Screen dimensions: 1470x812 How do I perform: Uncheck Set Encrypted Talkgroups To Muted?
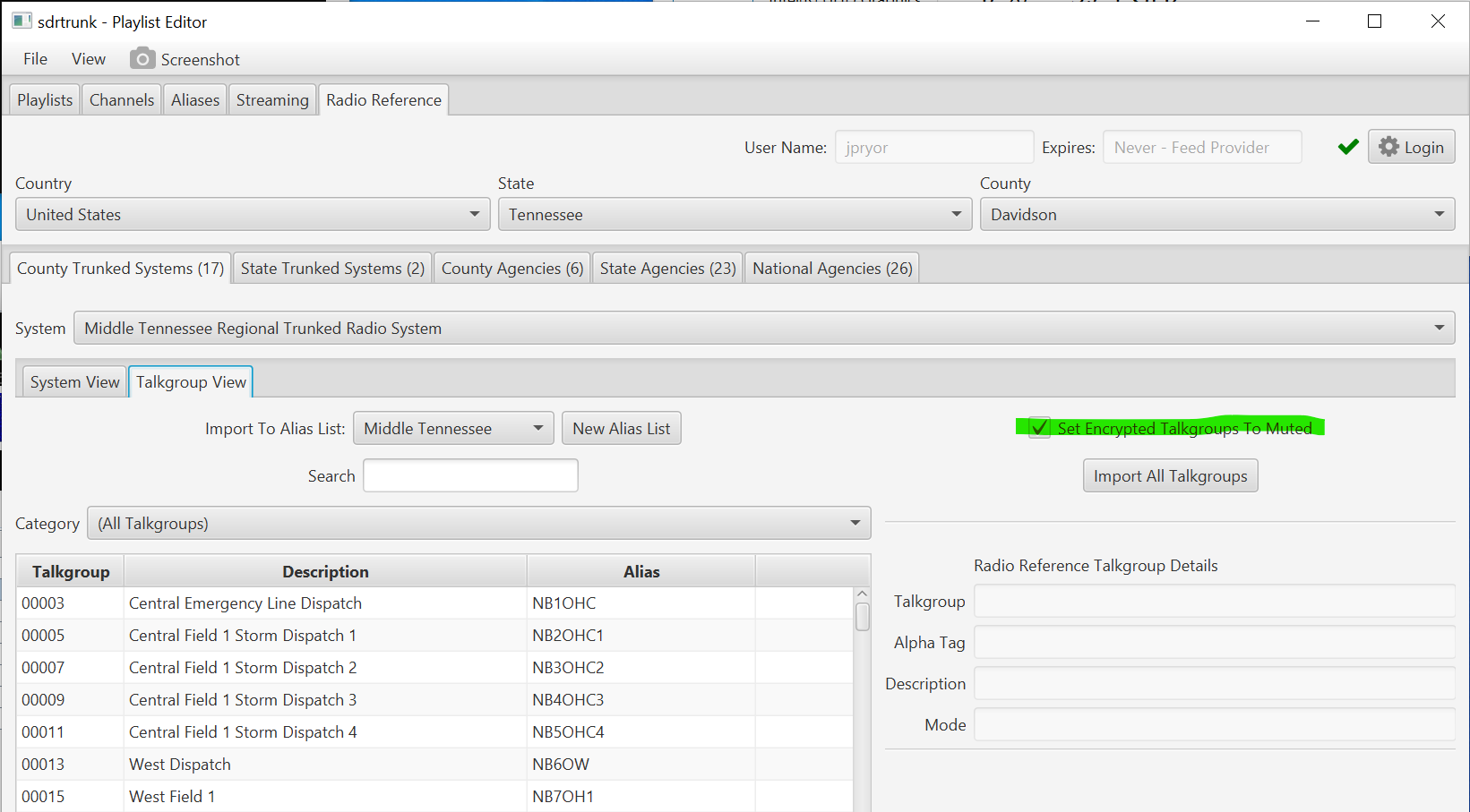click(x=1038, y=428)
